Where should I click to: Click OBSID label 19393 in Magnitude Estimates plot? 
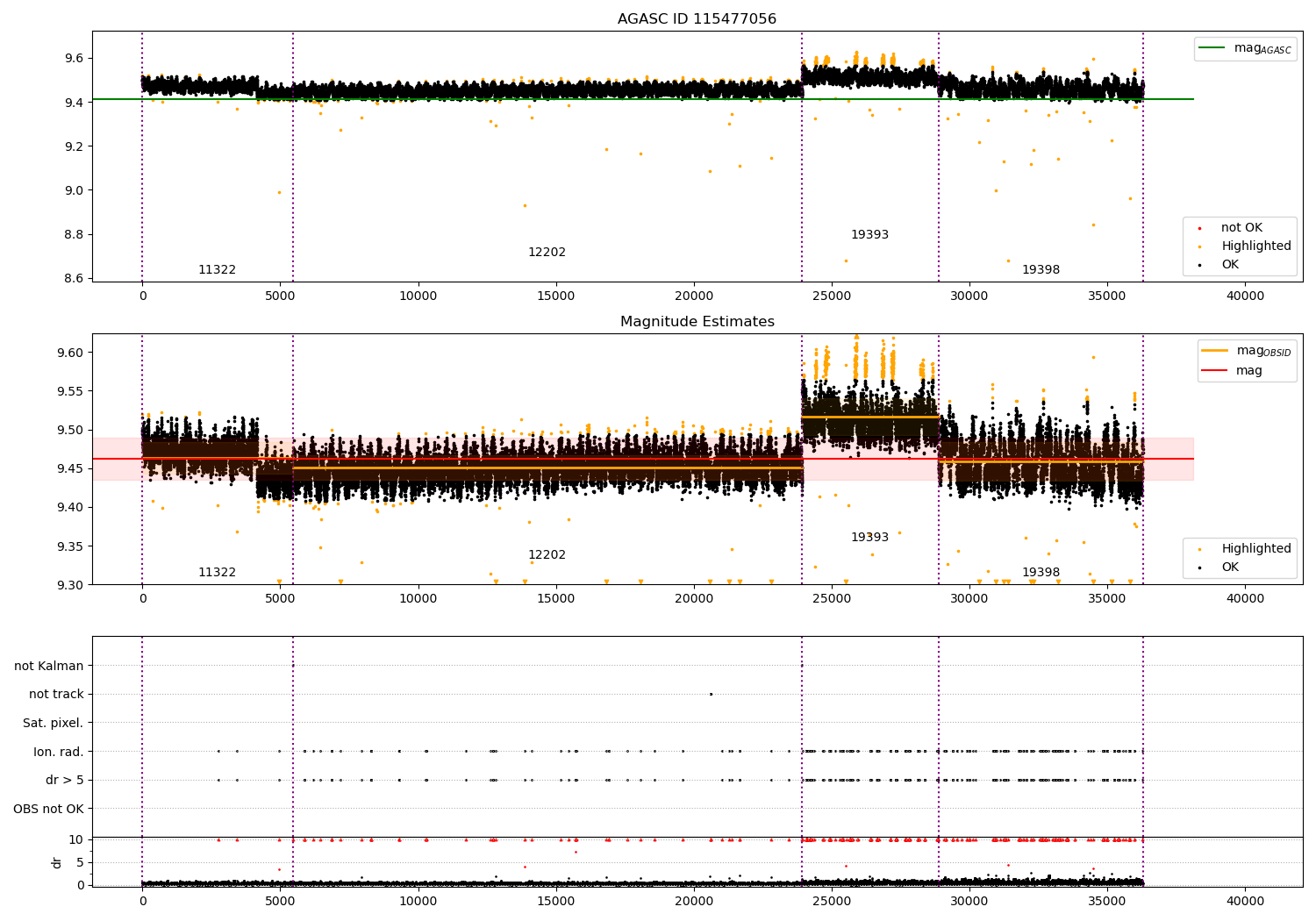(x=869, y=538)
